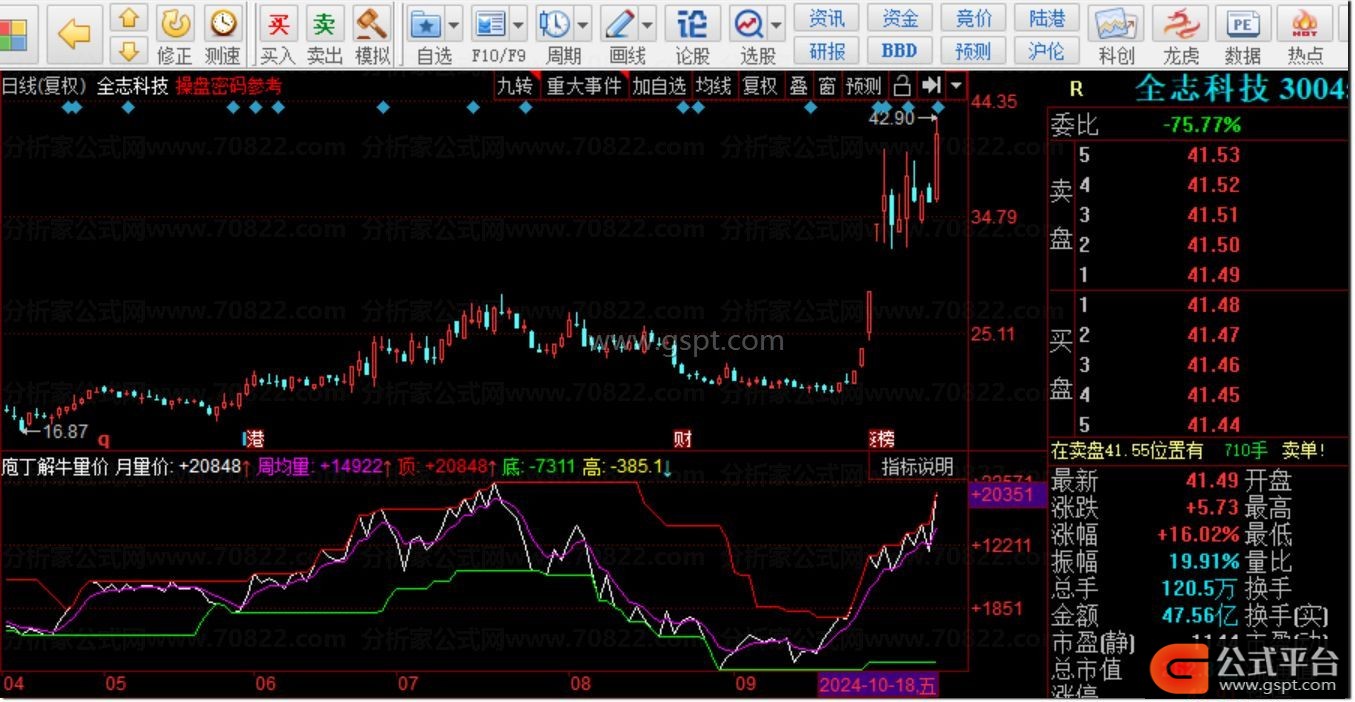The height and width of the screenshot is (702, 1355).
Task: Click the 预测 button beside BBD
Action: coord(973,50)
